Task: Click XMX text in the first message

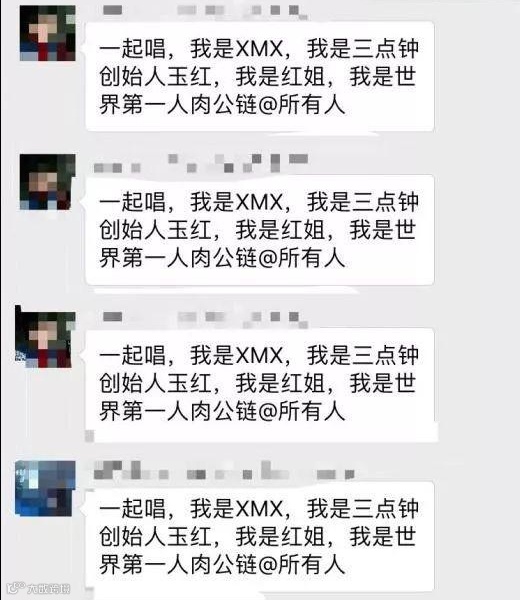Action: tap(259, 49)
